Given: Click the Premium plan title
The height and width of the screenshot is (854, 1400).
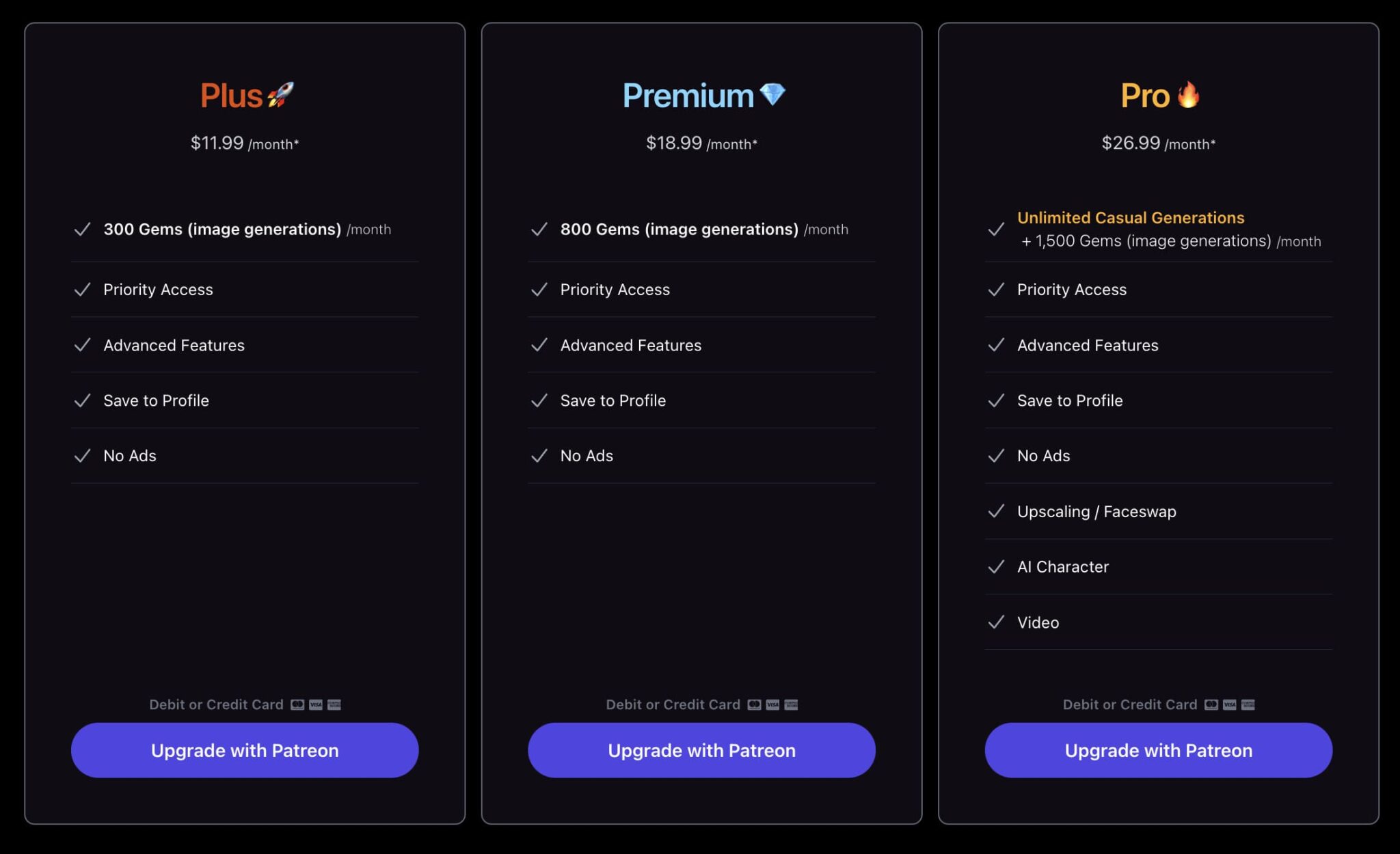Looking at the screenshot, I should pyautogui.click(x=688, y=96).
